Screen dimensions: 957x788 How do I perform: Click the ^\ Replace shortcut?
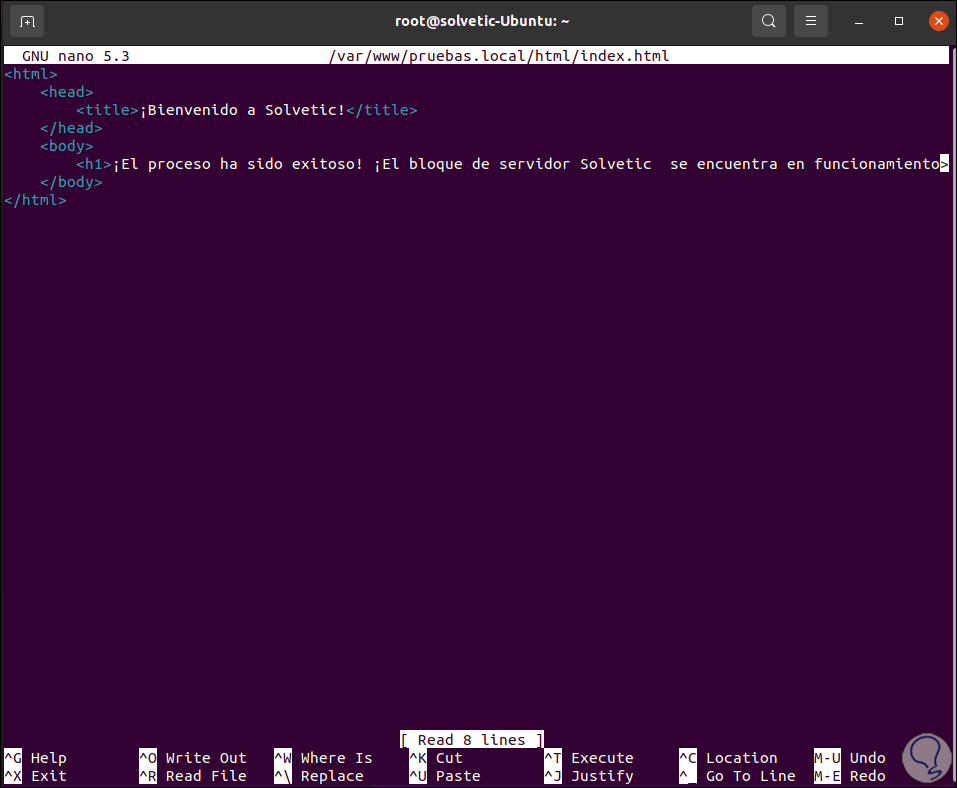(319, 776)
